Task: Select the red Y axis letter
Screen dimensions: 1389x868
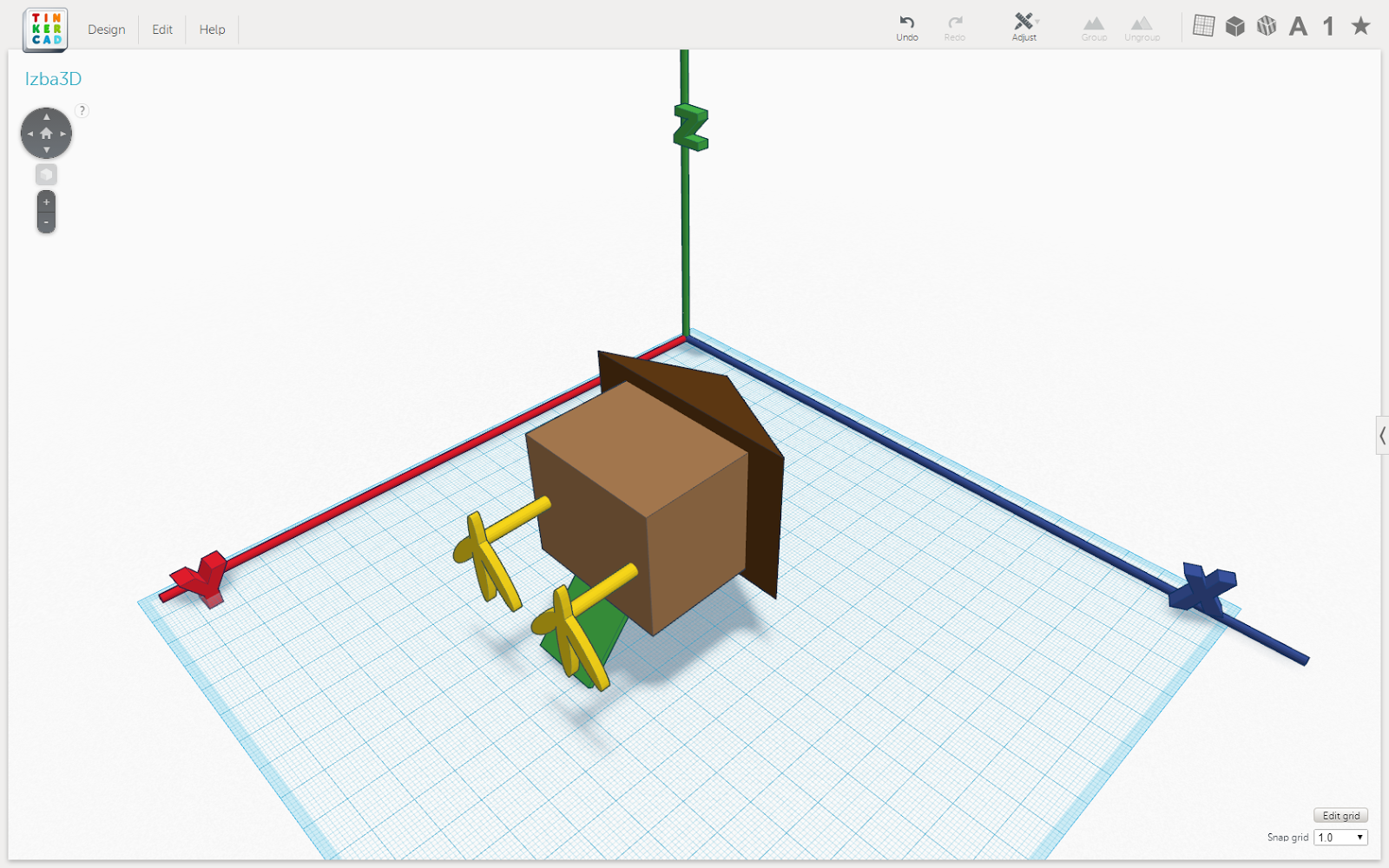Action: 202,579
